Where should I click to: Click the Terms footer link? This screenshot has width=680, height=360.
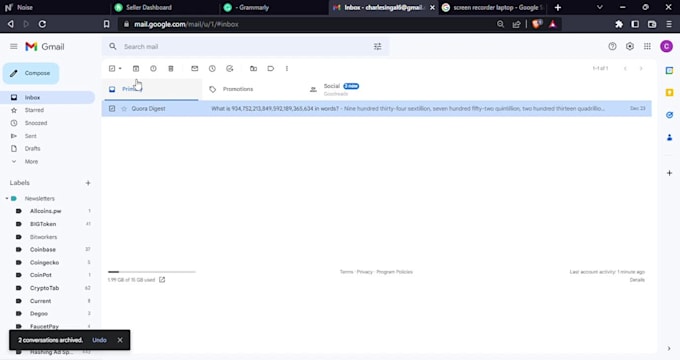pyautogui.click(x=346, y=272)
